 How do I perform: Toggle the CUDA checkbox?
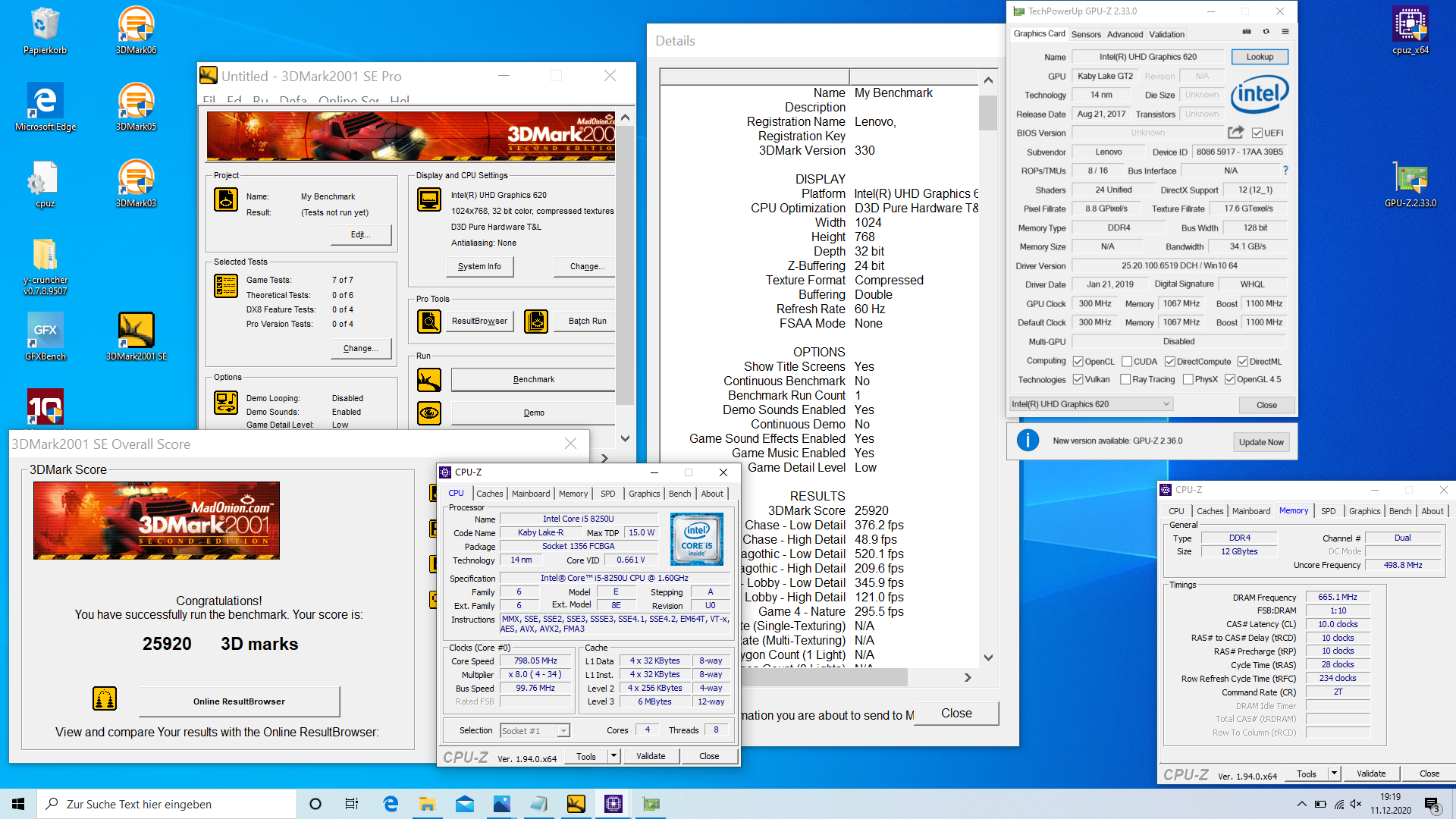pyautogui.click(x=1127, y=362)
